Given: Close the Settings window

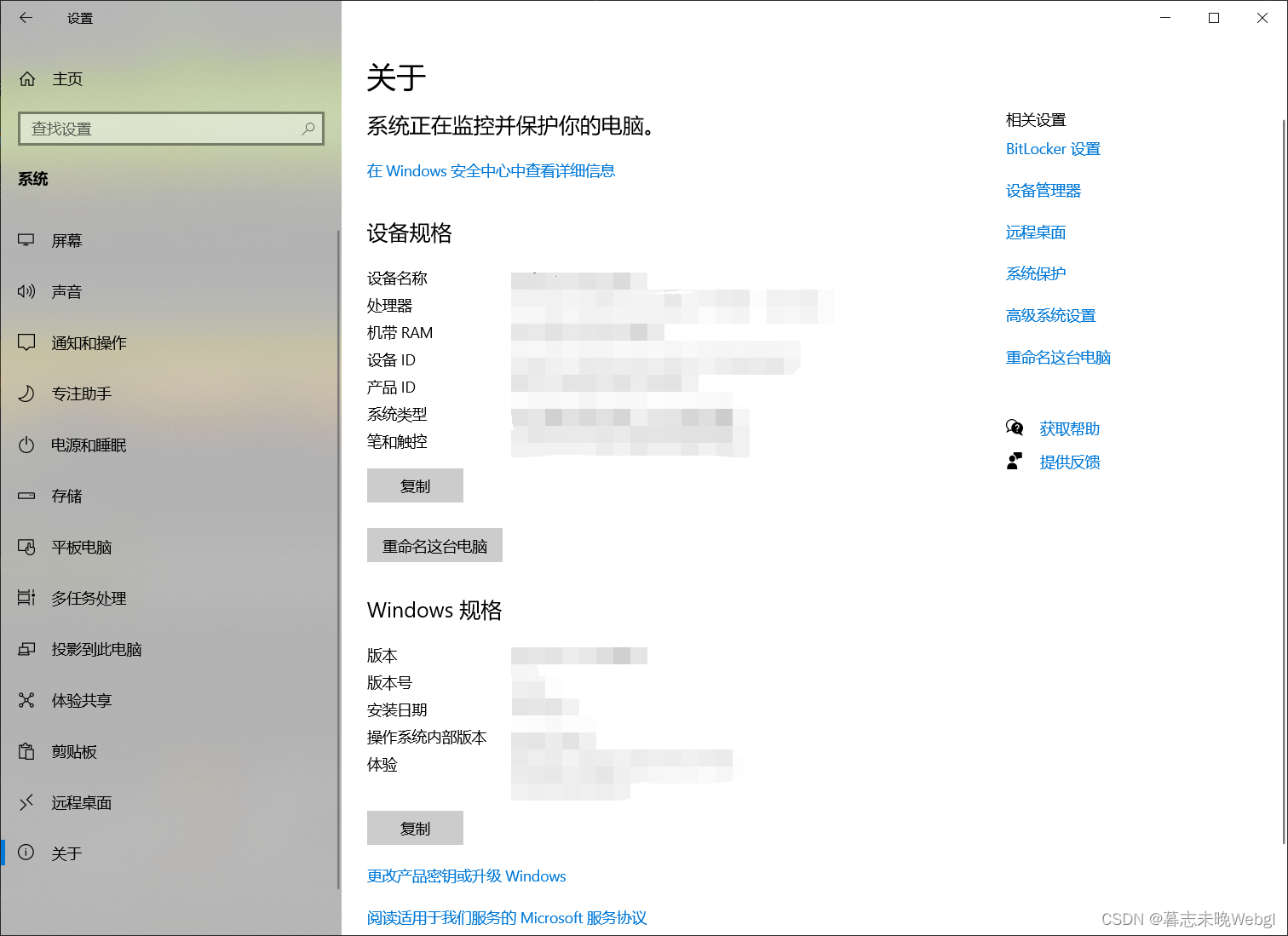Looking at the screenshot, I should [1262, 17].
